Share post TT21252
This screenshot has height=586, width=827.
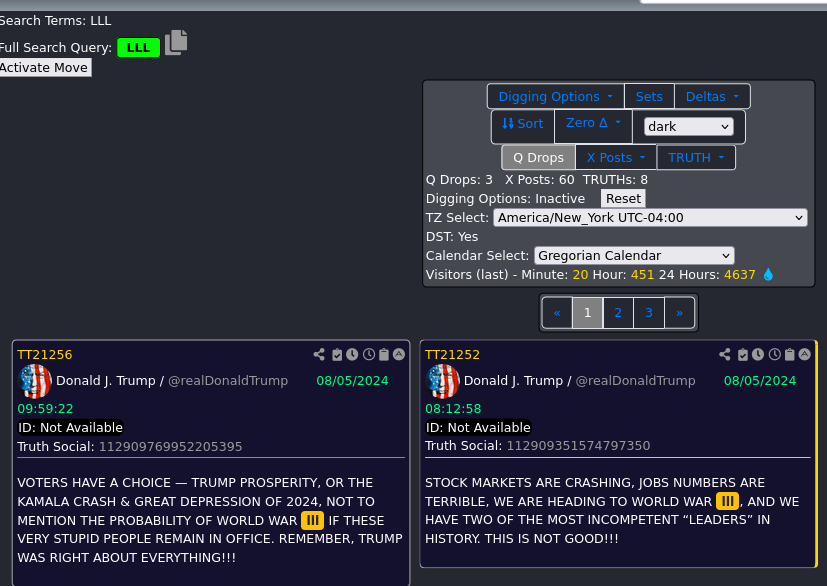(725, 354)
